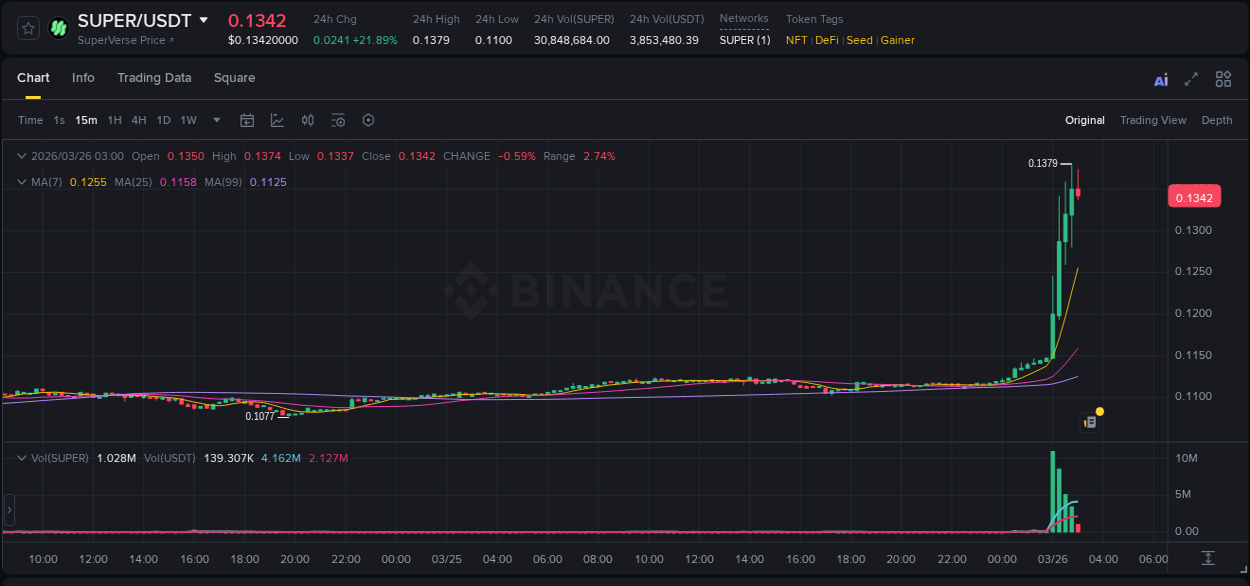This screenshot has height=586, width=1250.
Task: Switch chart to Trading View mode
Action: 1153,120
